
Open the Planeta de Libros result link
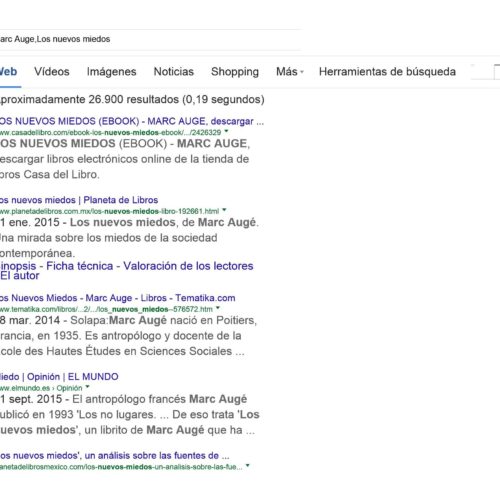coord(79,200)
